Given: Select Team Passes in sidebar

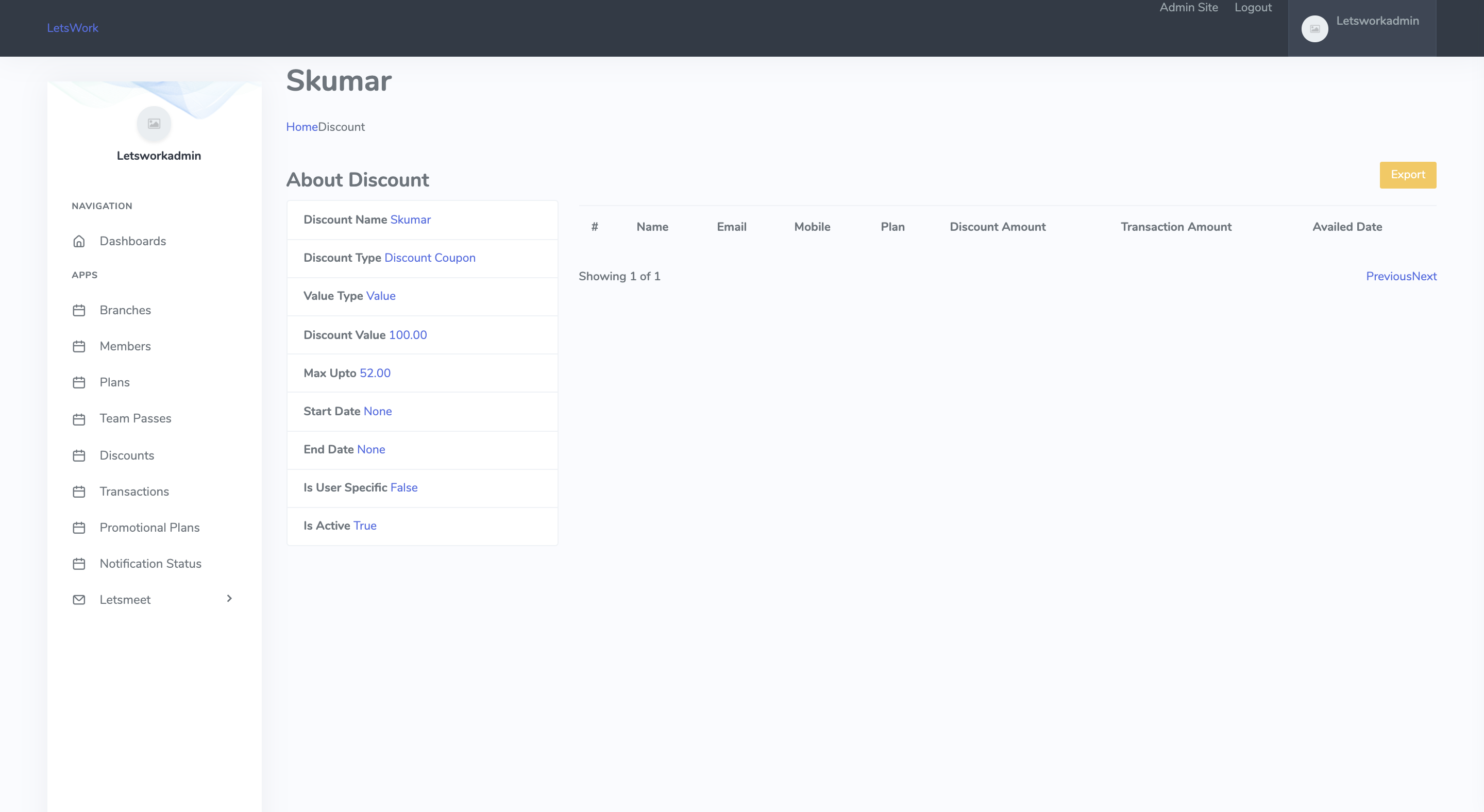Looking at the screenshot, I should click(x=136, y=419).
